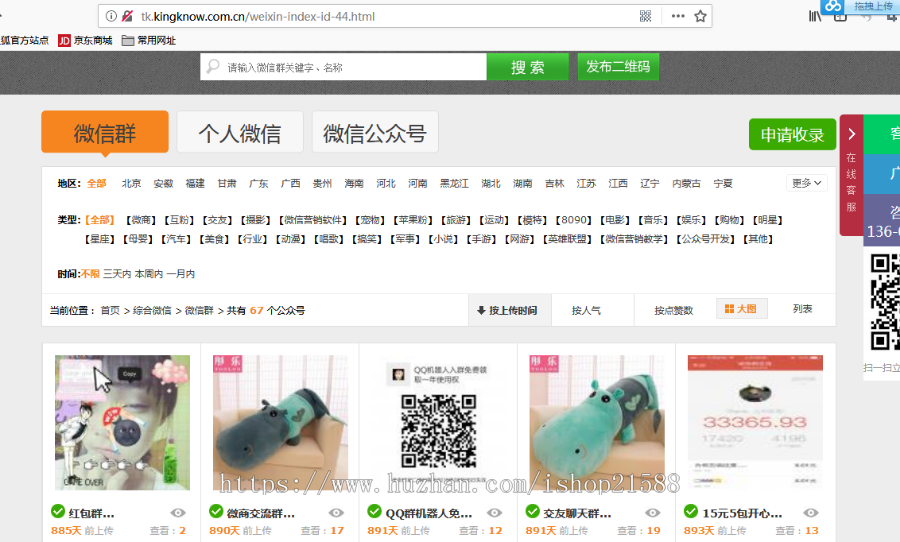Screen dimensions: 900x542
Task: Click the sidebar QR code image
Action: 883,301
